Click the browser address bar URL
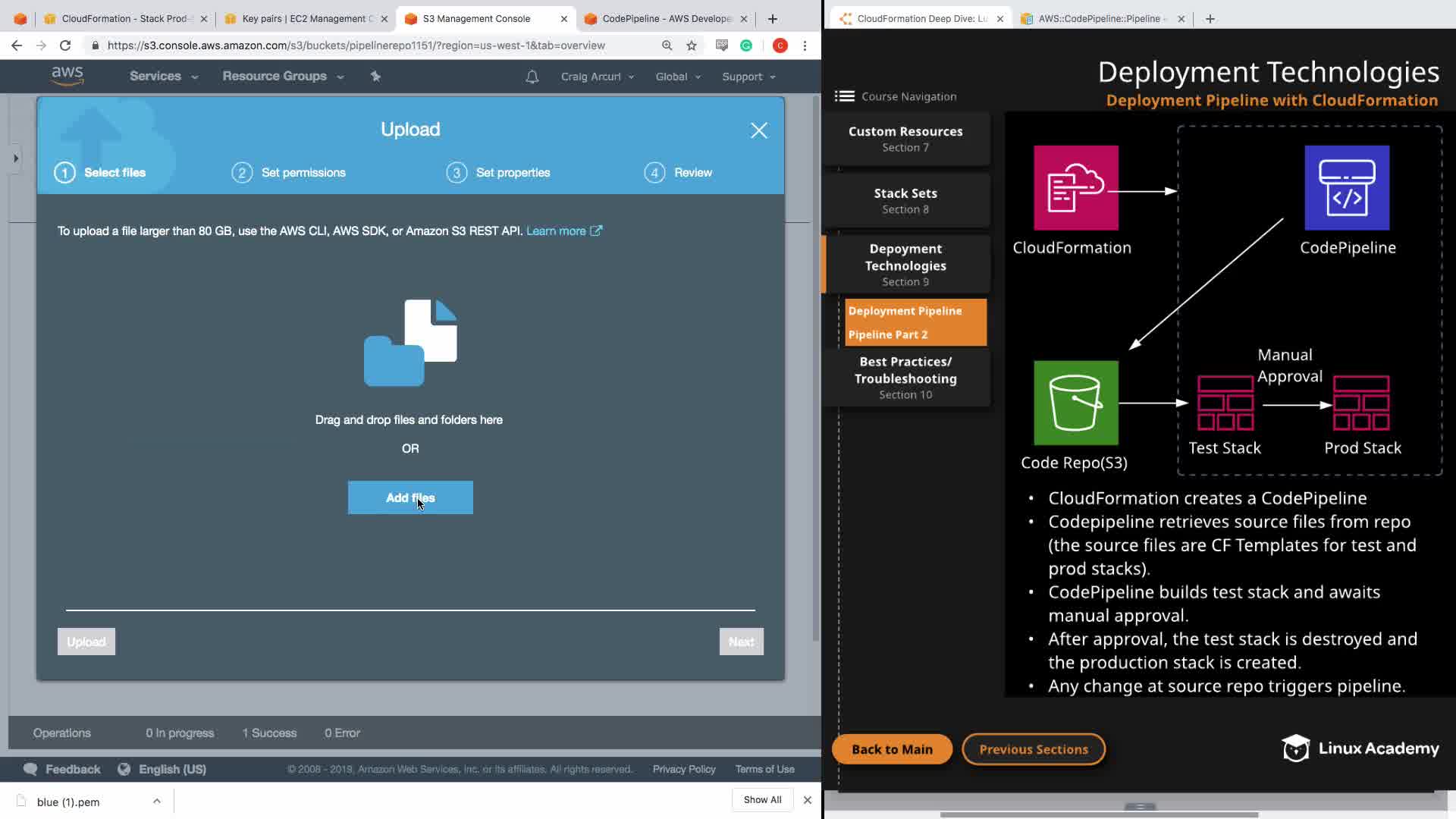The width and height of the screenshot is (1456, 819). pos(356,45)
